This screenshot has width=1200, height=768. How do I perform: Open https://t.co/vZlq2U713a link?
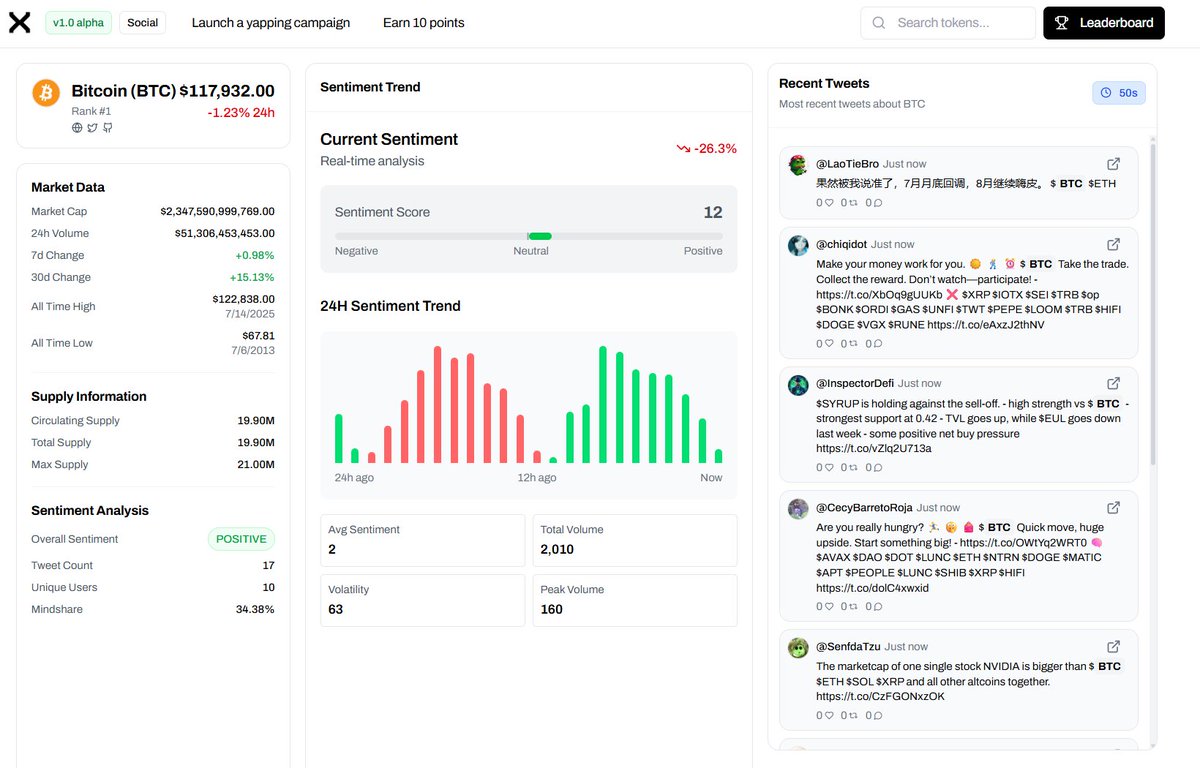874,449
